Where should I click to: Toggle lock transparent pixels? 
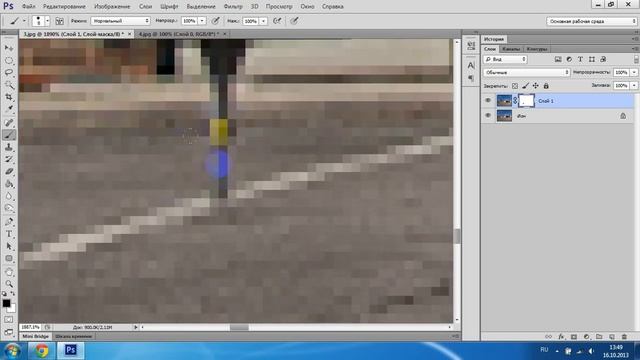tap(515, 86)
